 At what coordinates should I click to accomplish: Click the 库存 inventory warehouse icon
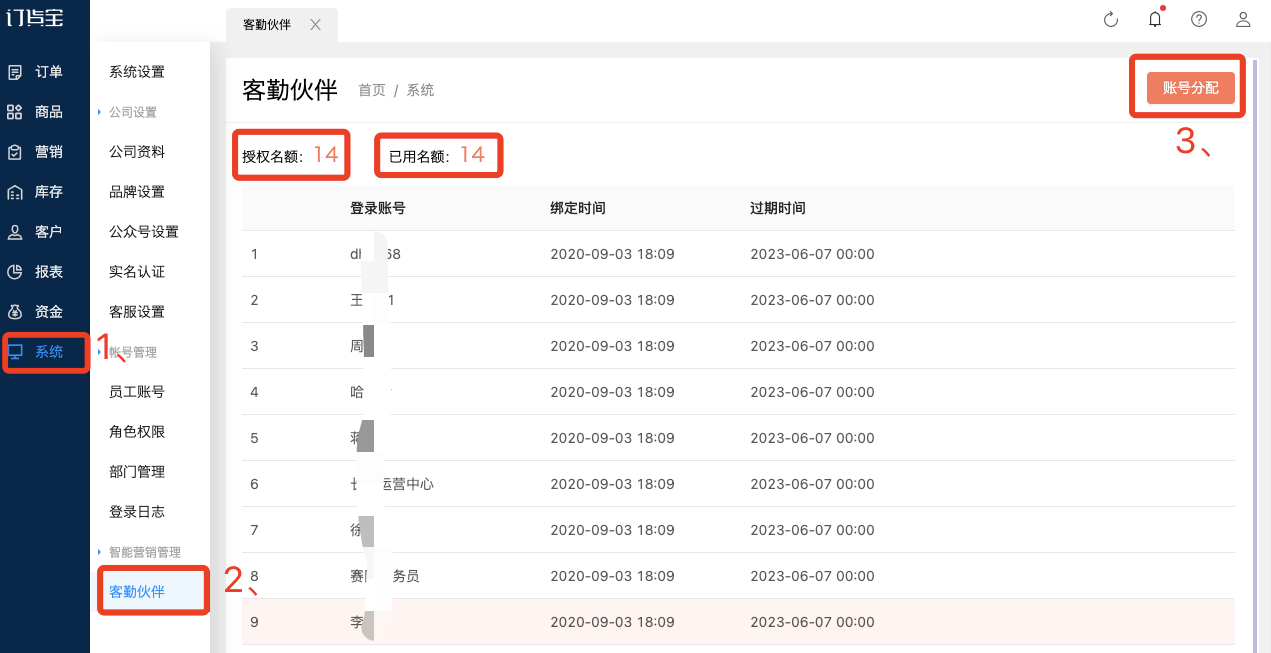coord(15,192)
